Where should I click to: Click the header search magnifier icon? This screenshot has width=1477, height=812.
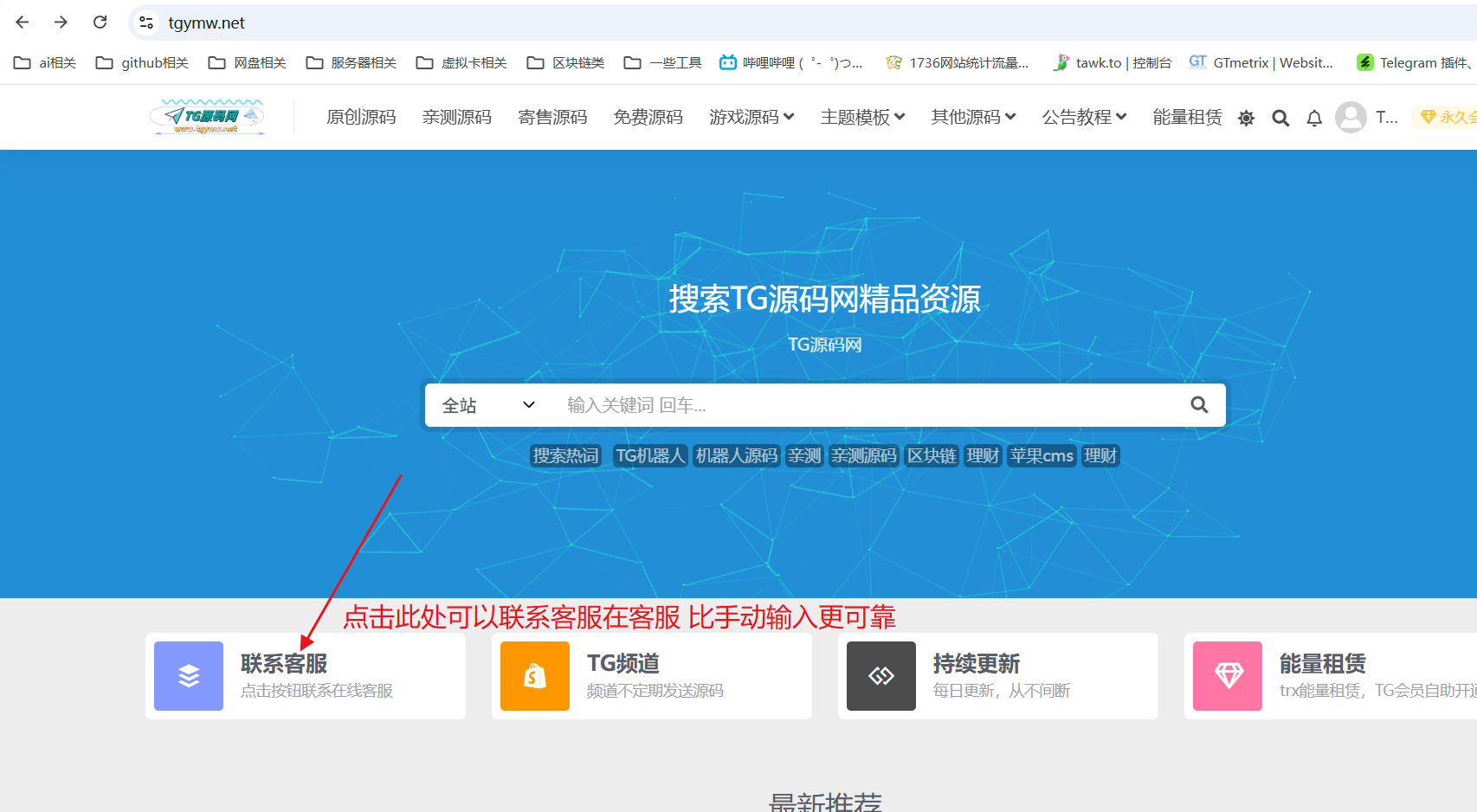coord(1280,118)
